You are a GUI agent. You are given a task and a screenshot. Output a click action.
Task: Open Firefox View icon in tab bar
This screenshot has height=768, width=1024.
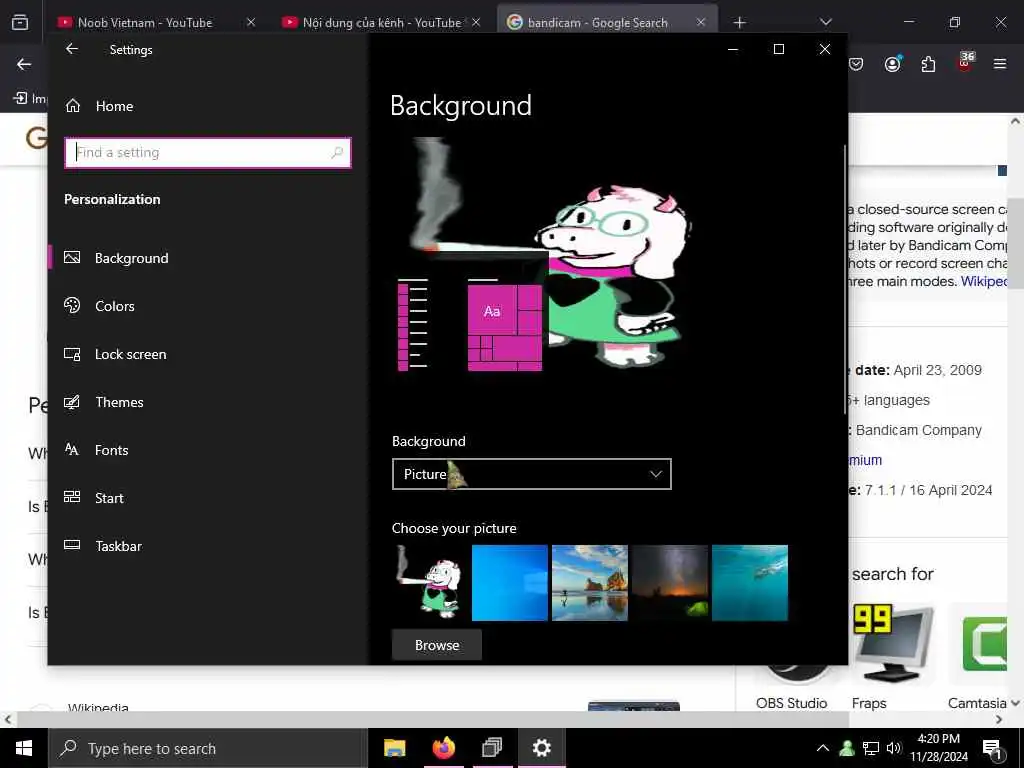[20, 22]
